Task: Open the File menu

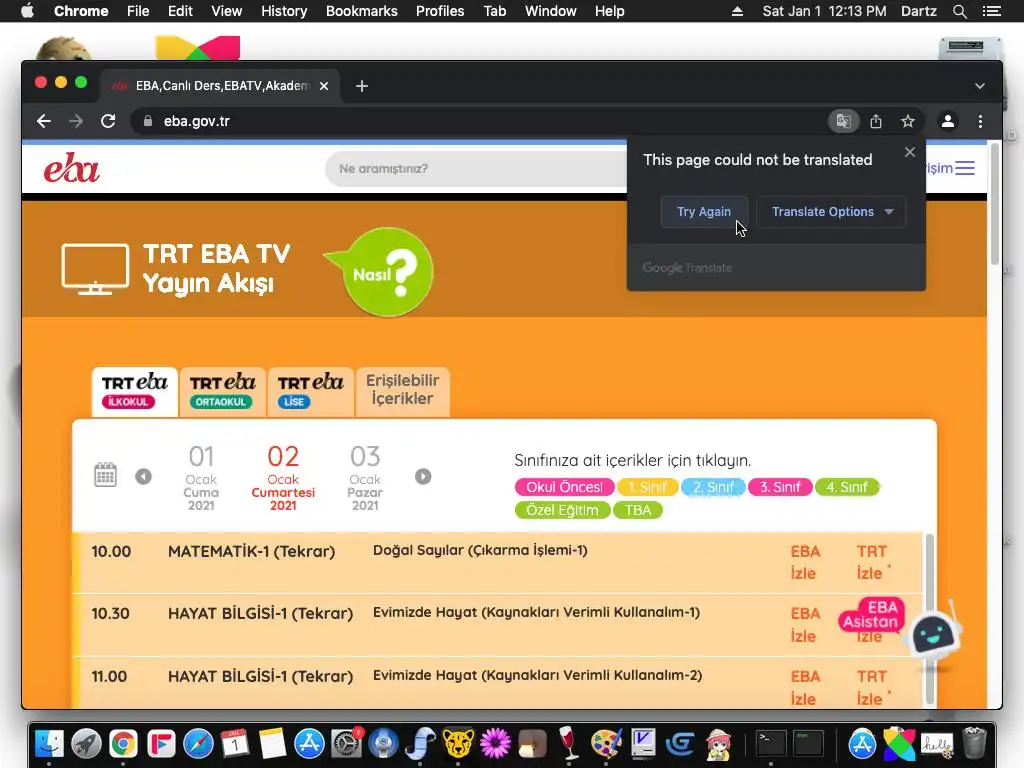Action: [x=138, y=11]
